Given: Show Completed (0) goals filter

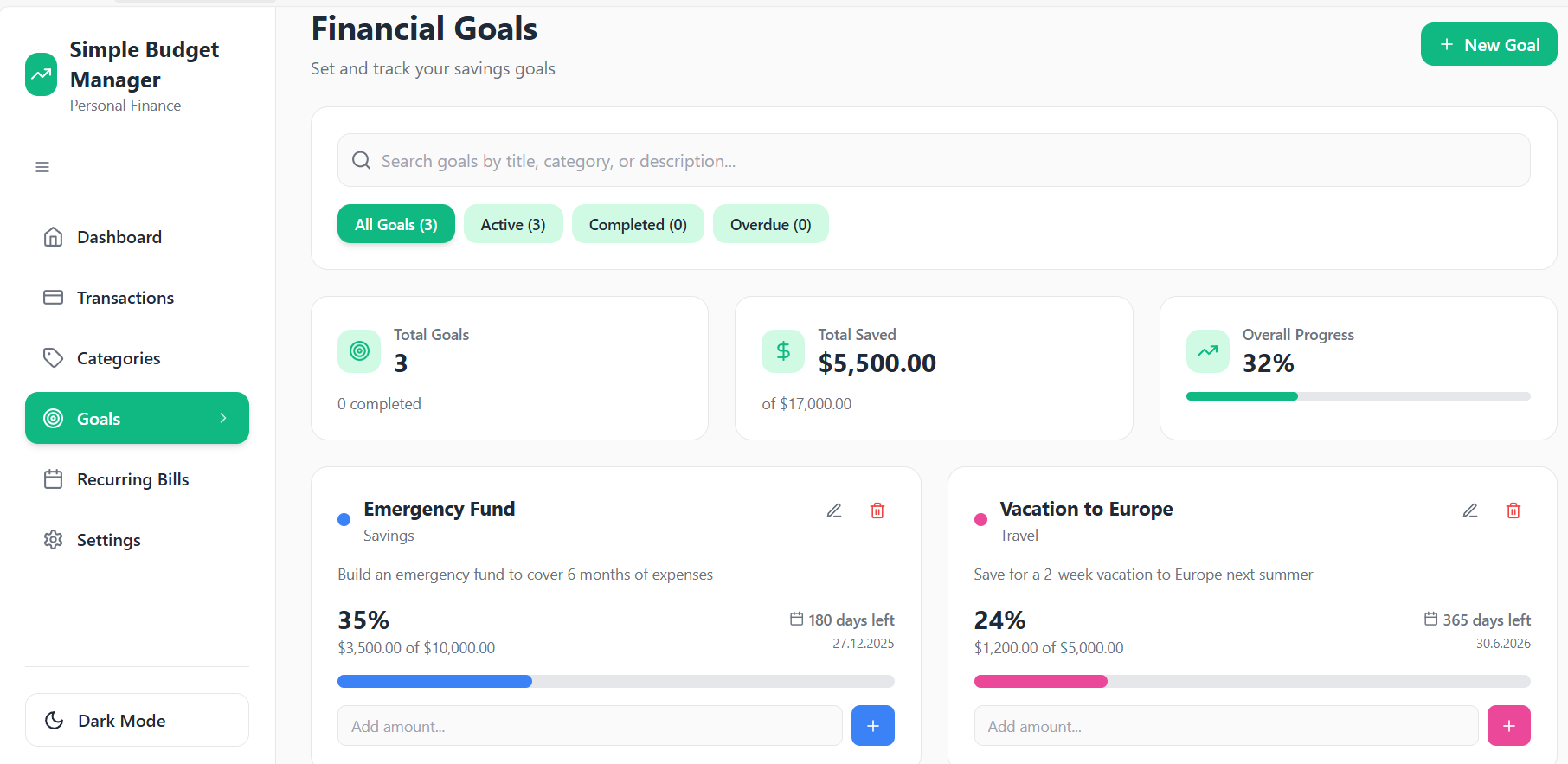Looking at the screenshot, I should pos(638,224).
